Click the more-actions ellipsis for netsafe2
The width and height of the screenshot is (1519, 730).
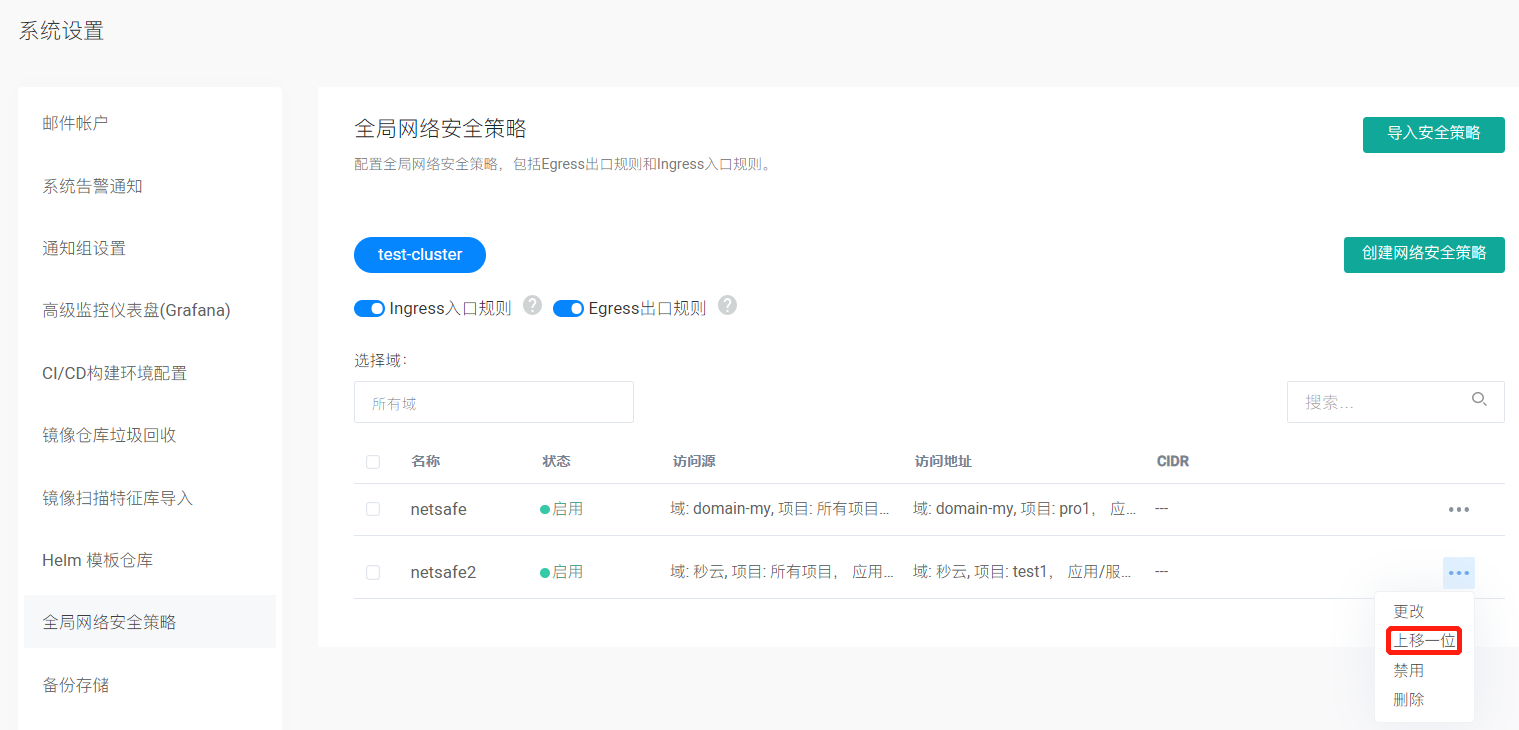(x=1458, y=573)
